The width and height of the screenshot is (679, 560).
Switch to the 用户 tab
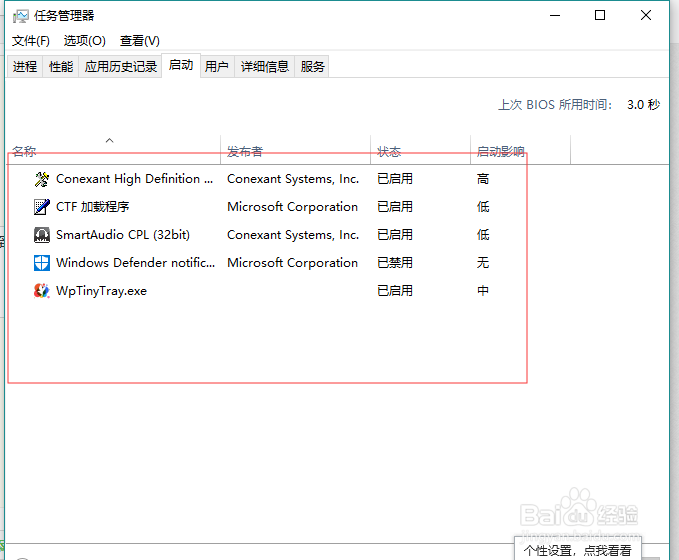(x=217, y=67)
